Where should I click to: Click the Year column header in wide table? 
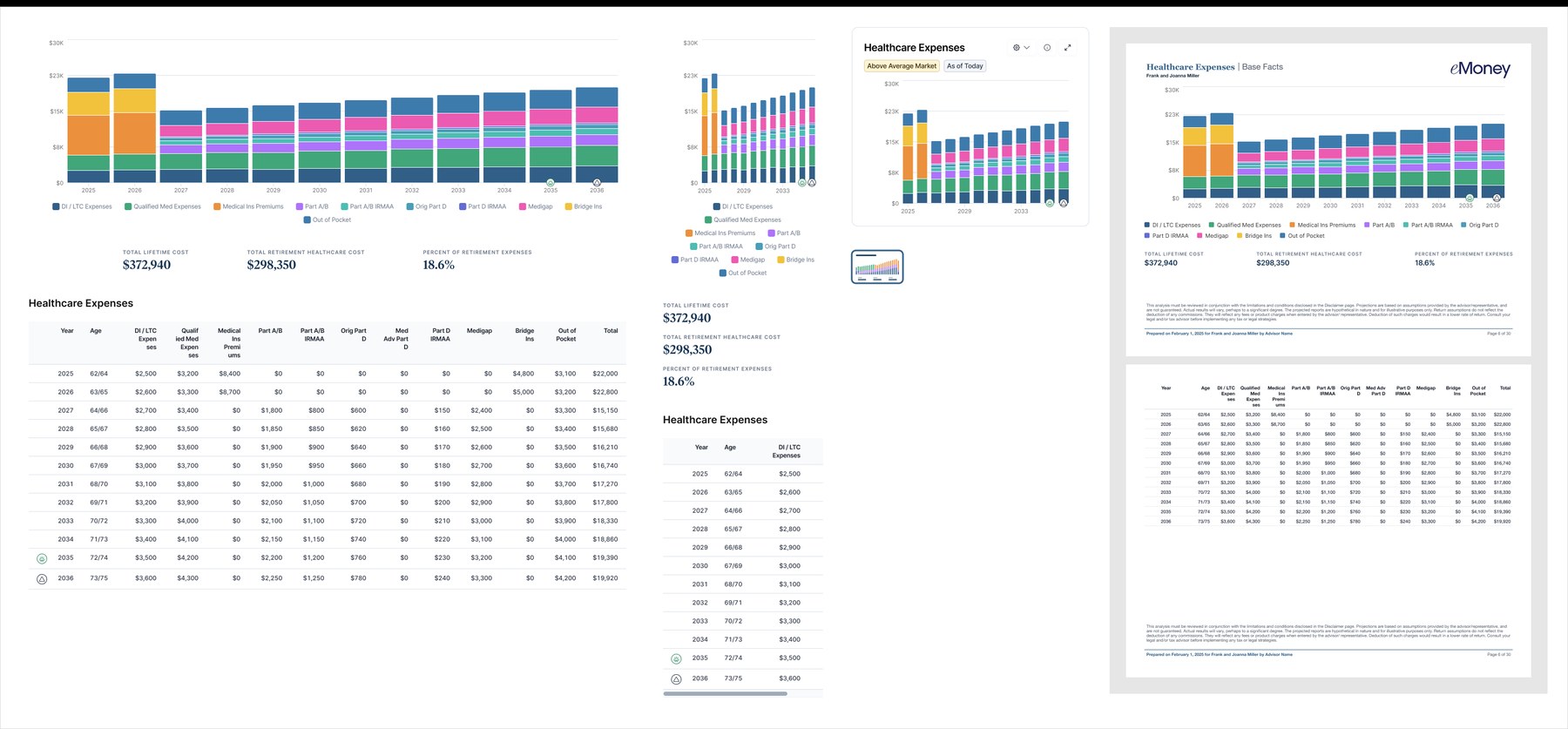tap(67, 331)
